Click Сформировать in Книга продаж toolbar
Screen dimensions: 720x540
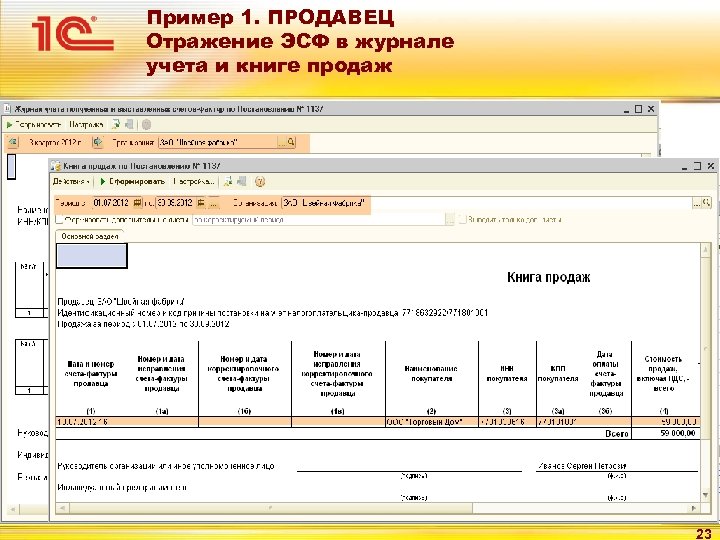[132, 182]
